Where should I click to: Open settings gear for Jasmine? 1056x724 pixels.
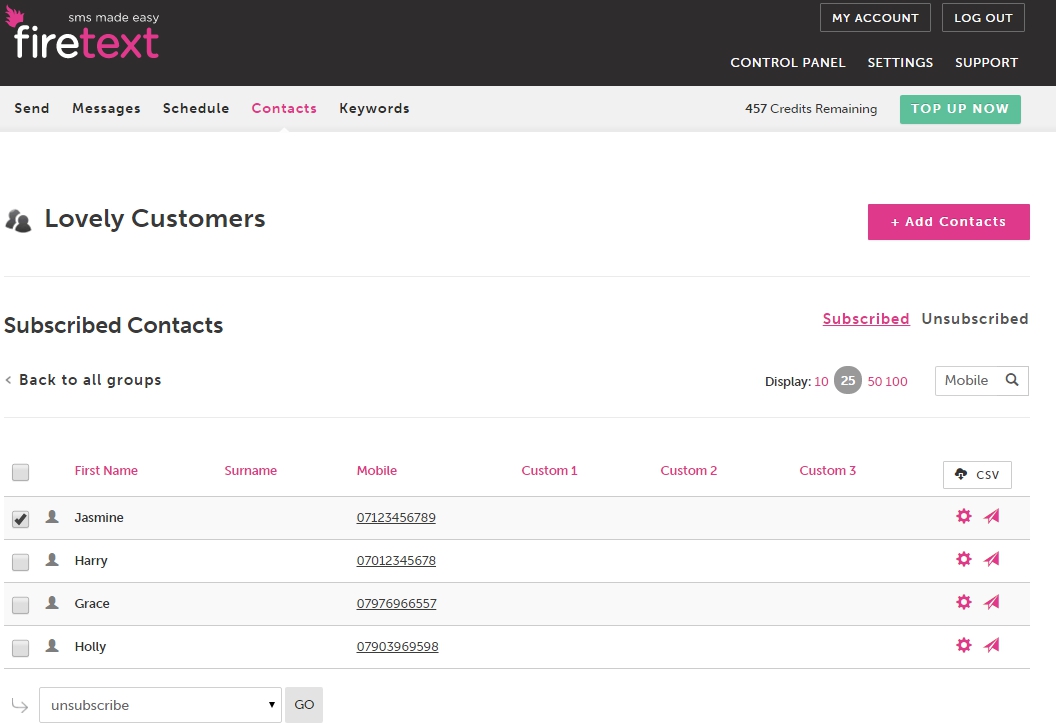point(964,516)
